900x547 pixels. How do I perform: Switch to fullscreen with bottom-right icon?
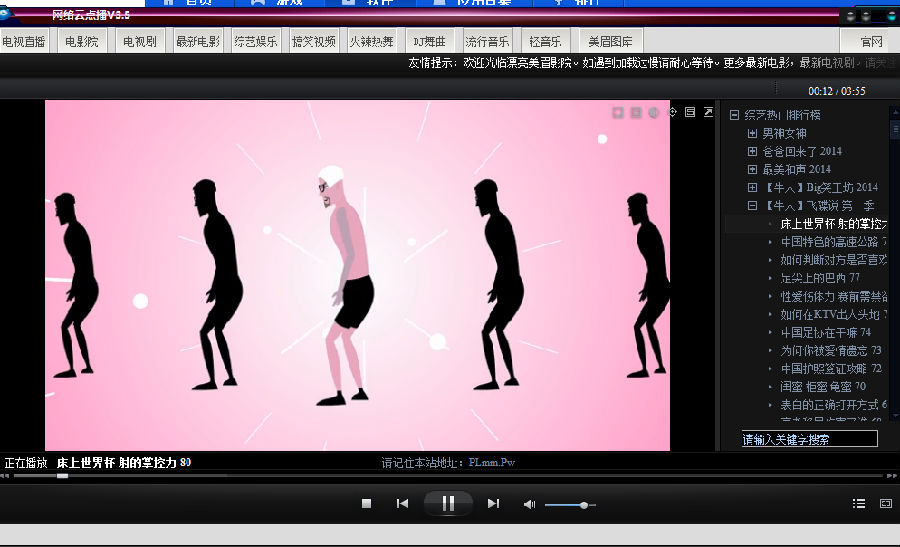click(x=885, y=503)
